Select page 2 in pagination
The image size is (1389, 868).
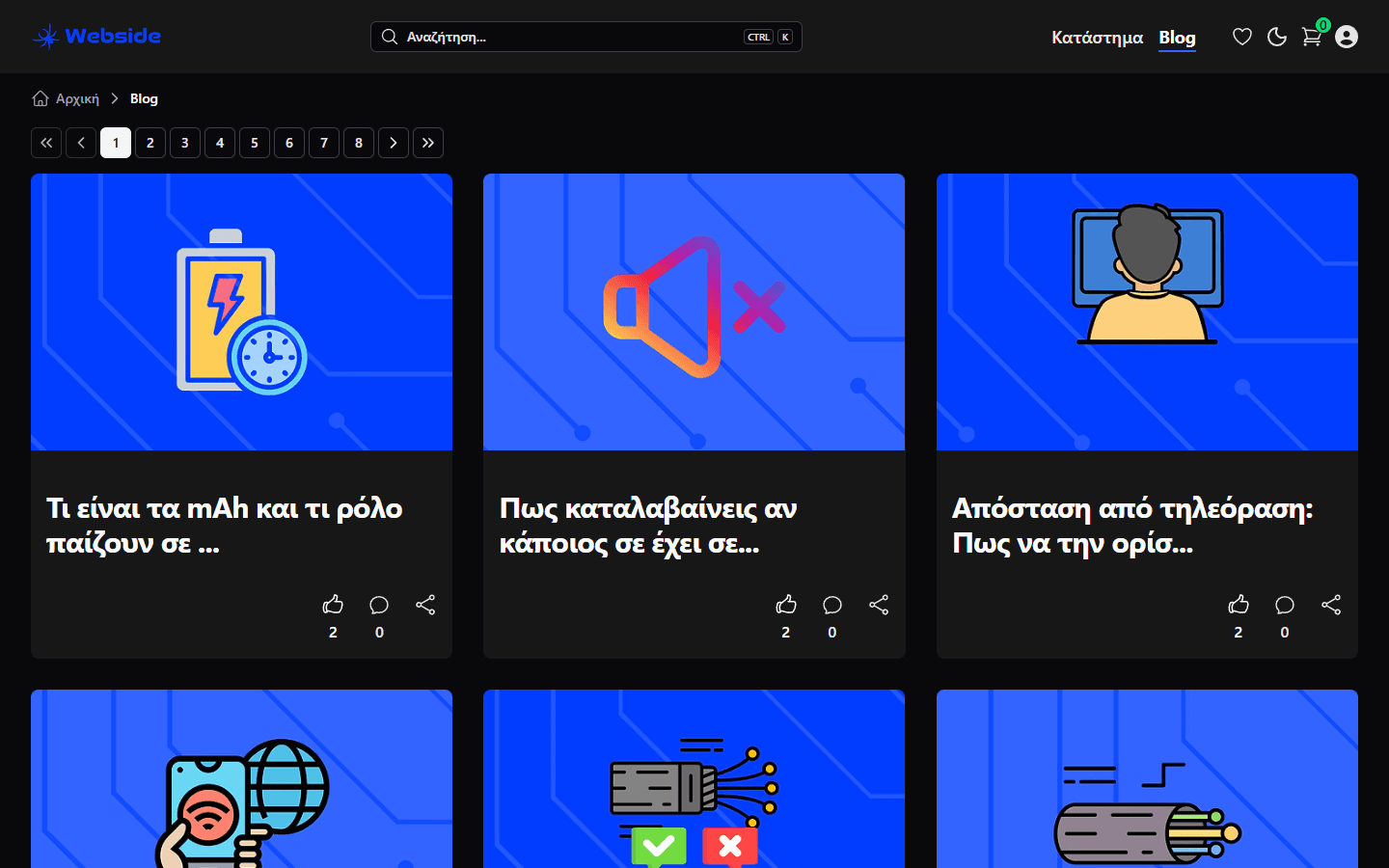(150, 143)
